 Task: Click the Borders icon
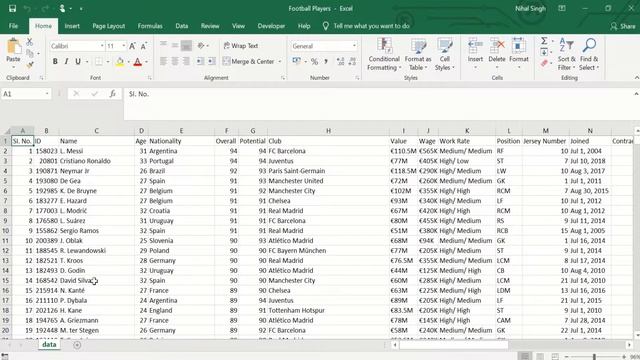[x=99, y=62]
